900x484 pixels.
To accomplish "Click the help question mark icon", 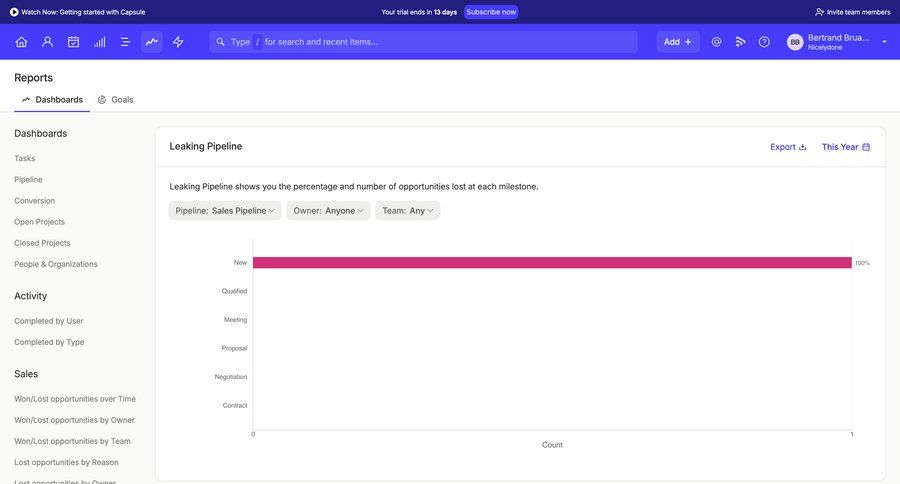I will coord(764,42).
